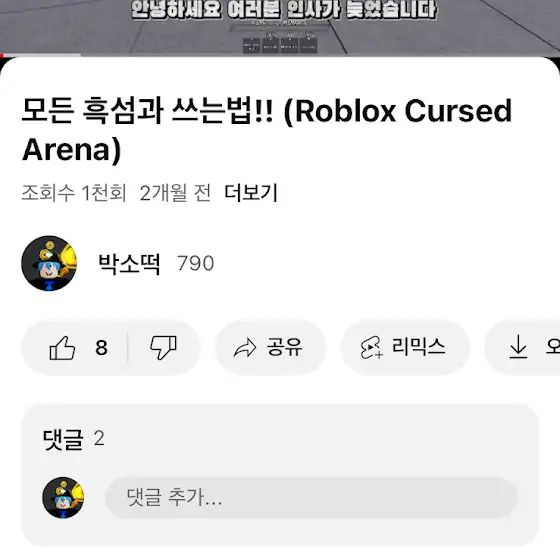Tap the thumbs-up like icon

coord(62,348)
